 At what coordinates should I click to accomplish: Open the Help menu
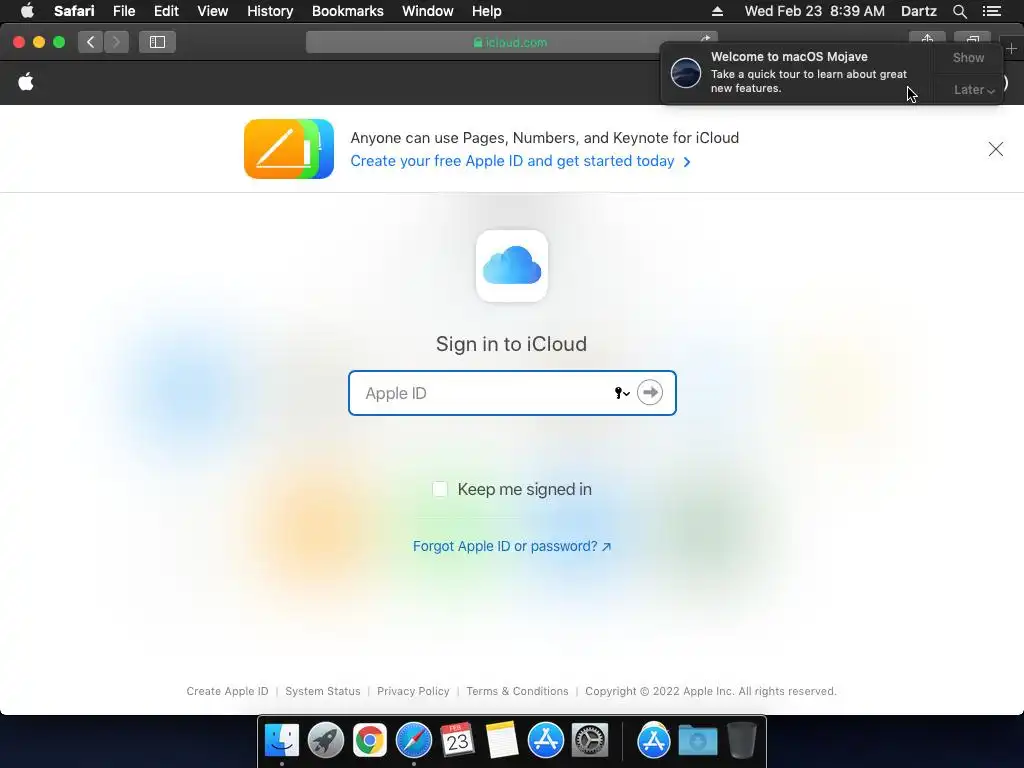487,11
